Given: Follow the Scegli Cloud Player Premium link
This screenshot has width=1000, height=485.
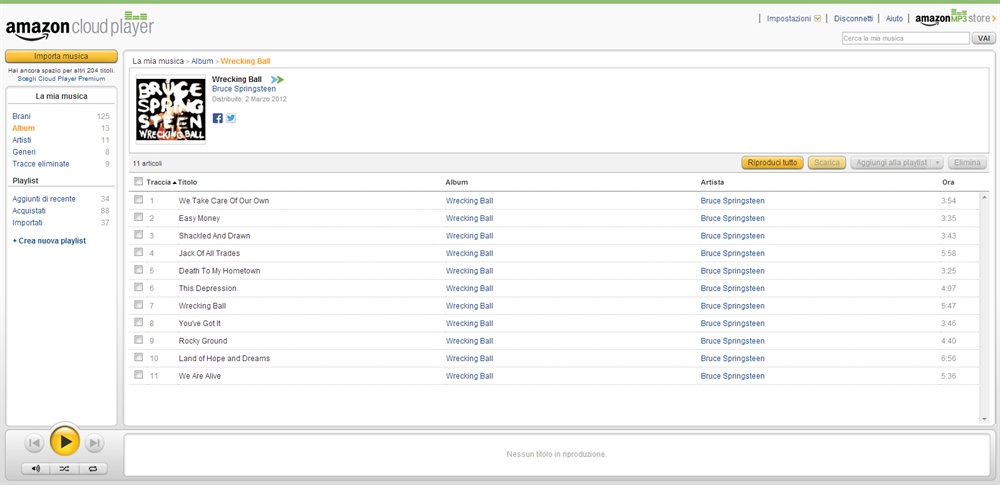Looking at the screenshot, I should pos(61,78).
